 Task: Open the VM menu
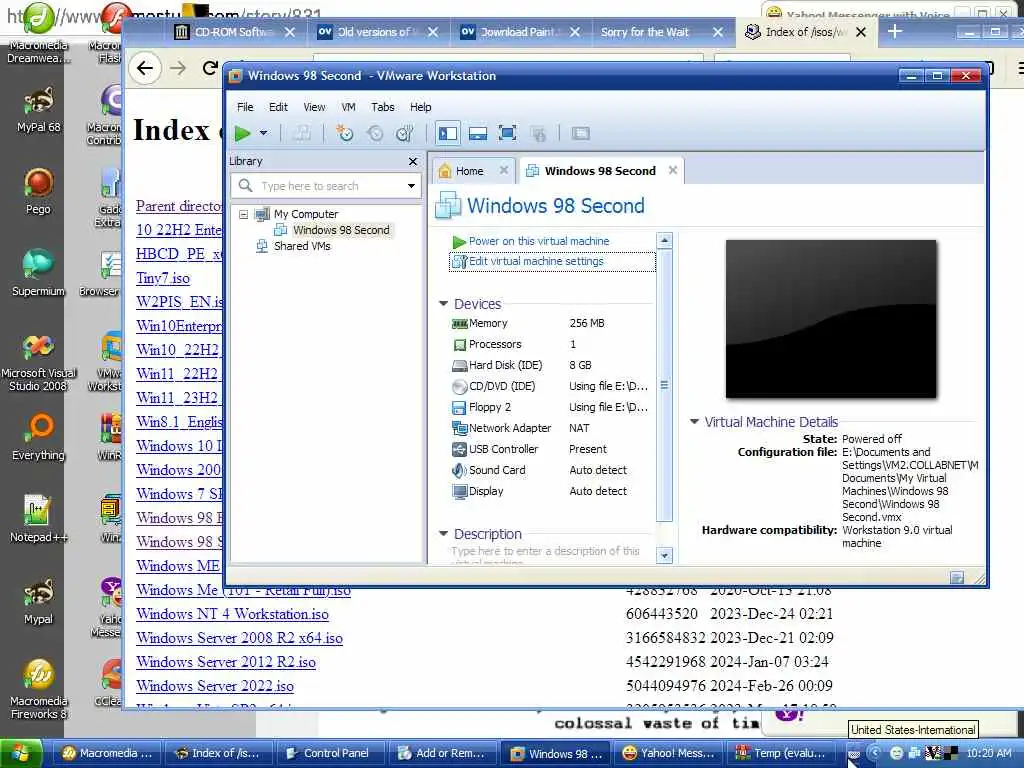[349, 107]
